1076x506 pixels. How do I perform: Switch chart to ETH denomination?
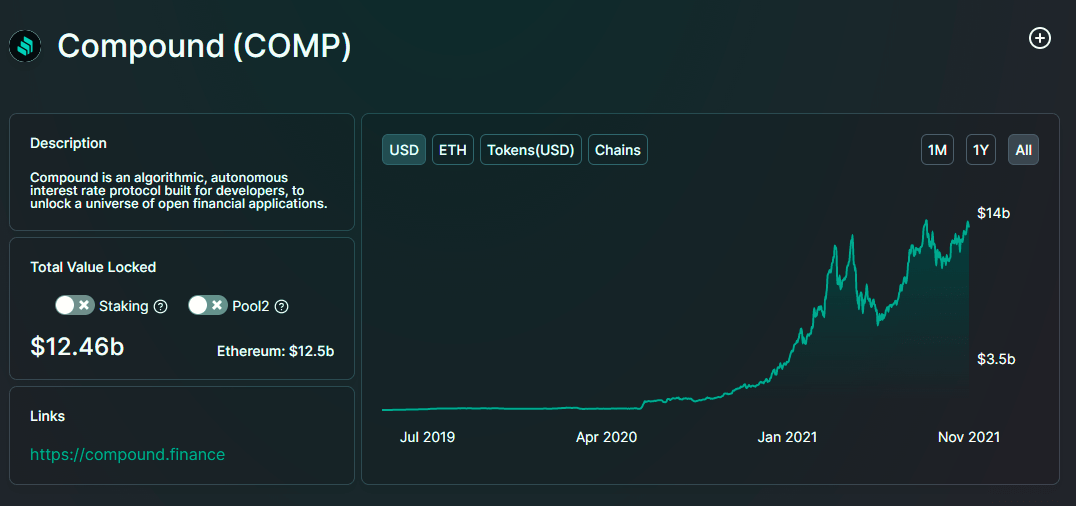[453, 150]
